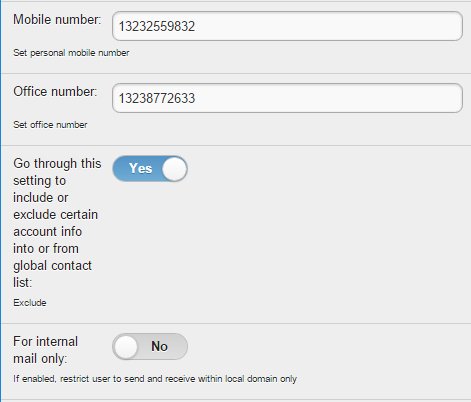This screenshot has width=471, height=402.
Task: Toggle off the global contact list switch
Action: 150,169
